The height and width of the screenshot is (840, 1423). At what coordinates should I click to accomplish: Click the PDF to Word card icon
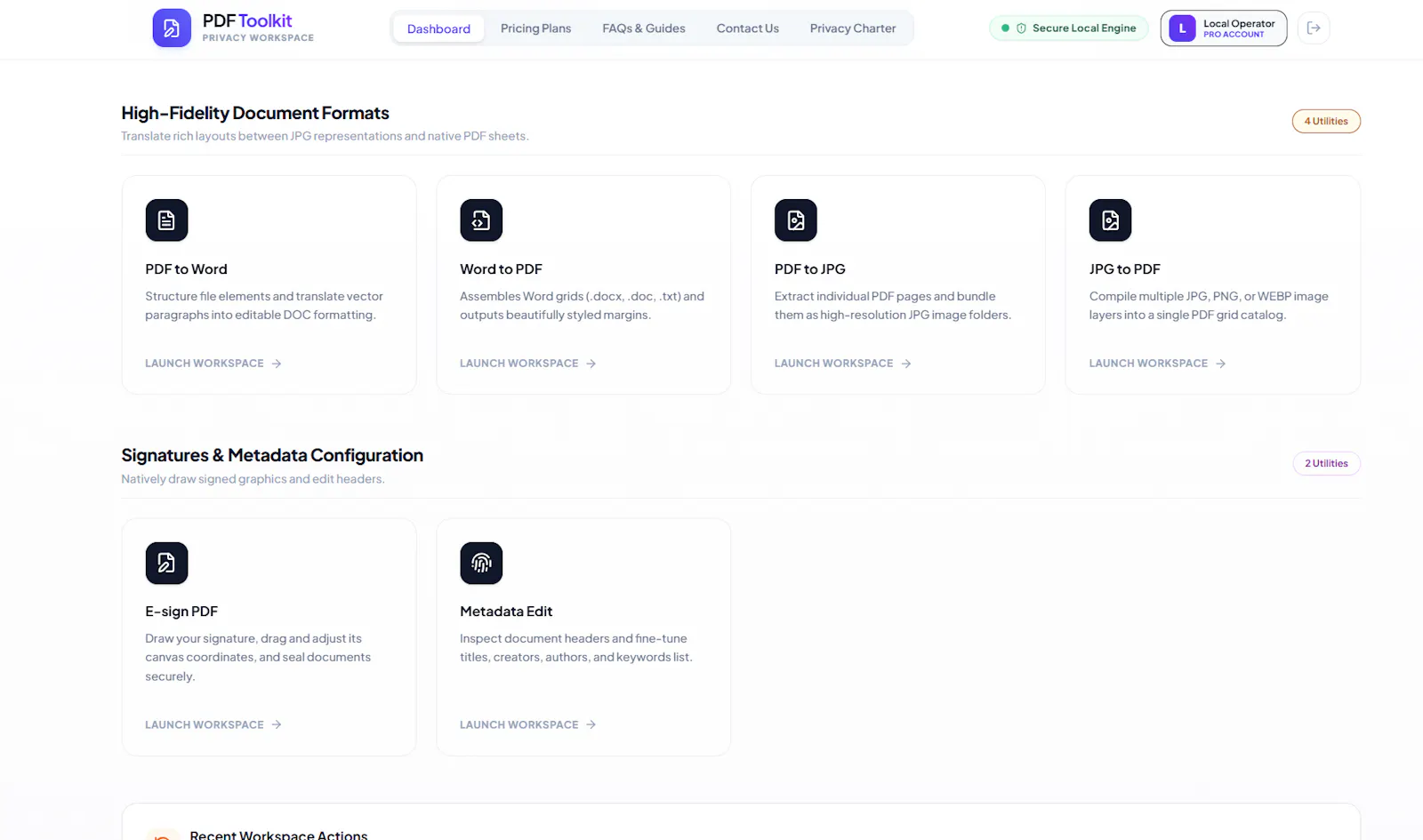point(166,220)
